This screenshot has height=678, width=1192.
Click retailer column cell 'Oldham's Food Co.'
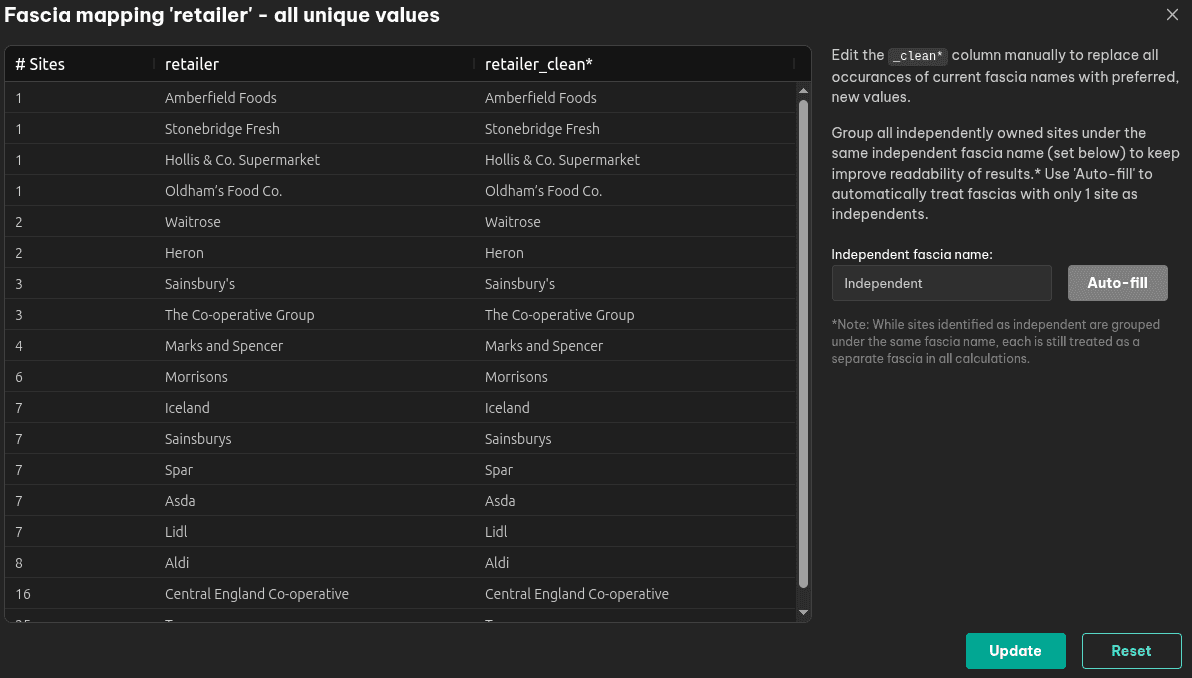coord(314,191)
